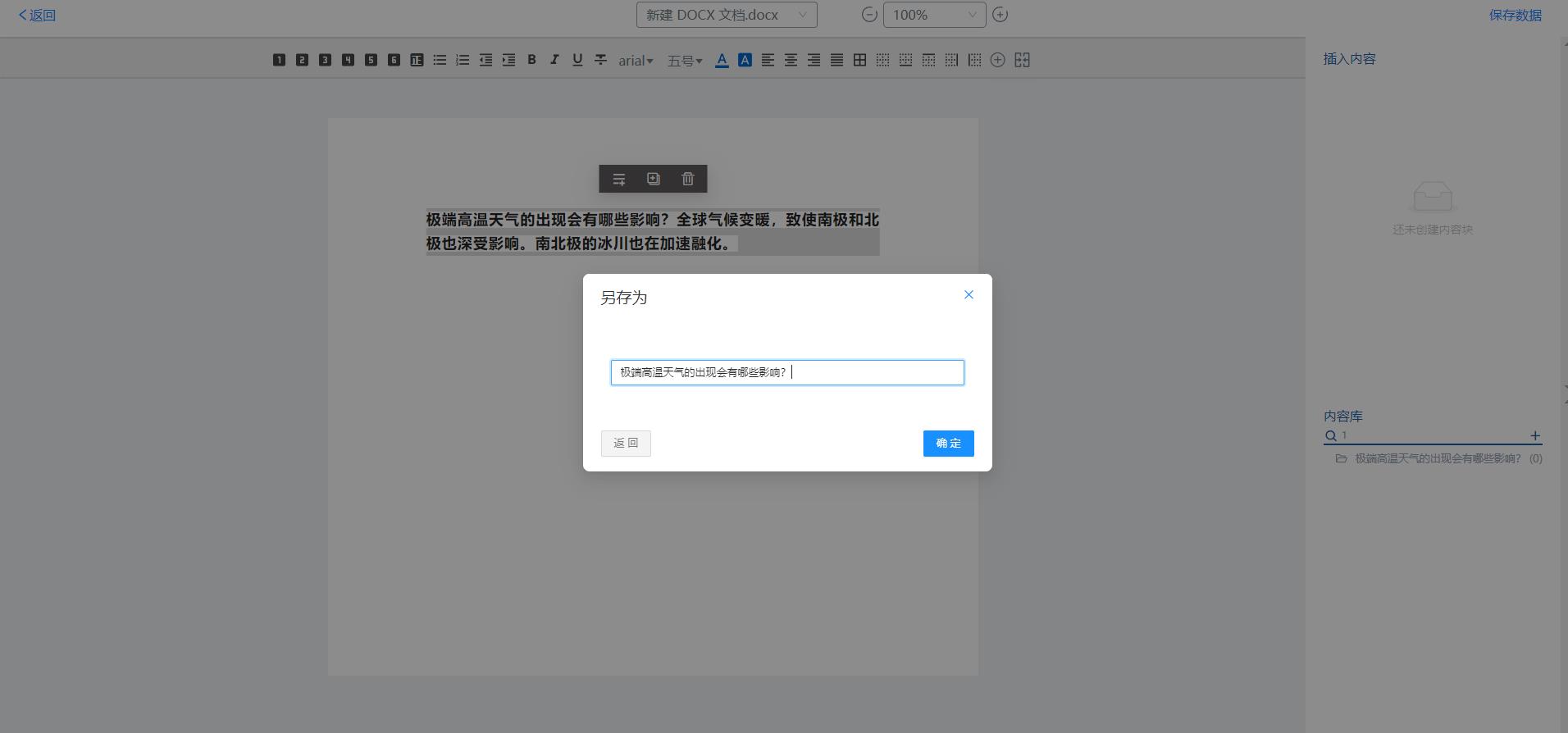Screen dimensions: 1568x733
Task: Click the 确定 button
Action: [948, 444]
